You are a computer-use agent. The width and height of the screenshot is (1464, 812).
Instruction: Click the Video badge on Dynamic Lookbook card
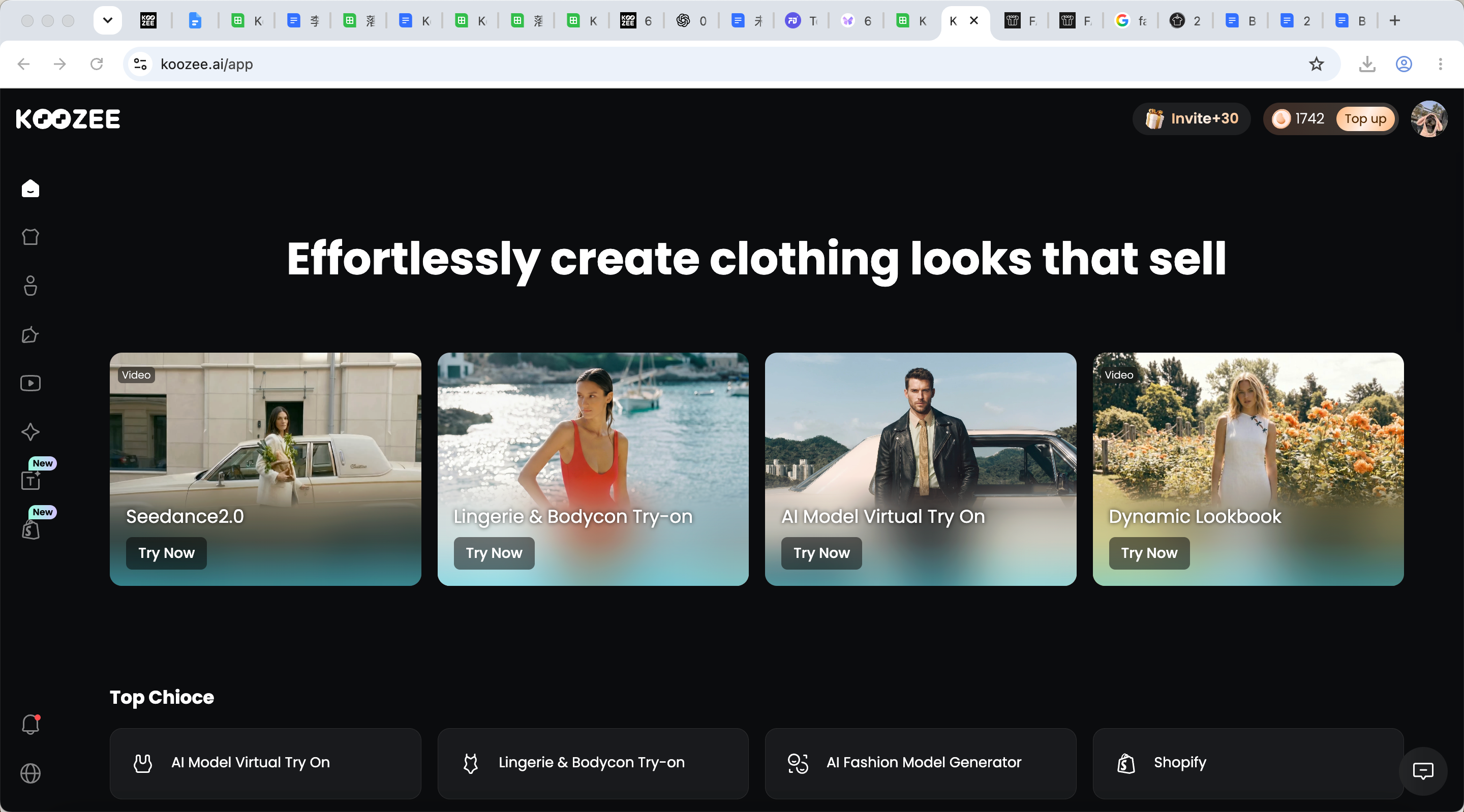coord(1118,375)
